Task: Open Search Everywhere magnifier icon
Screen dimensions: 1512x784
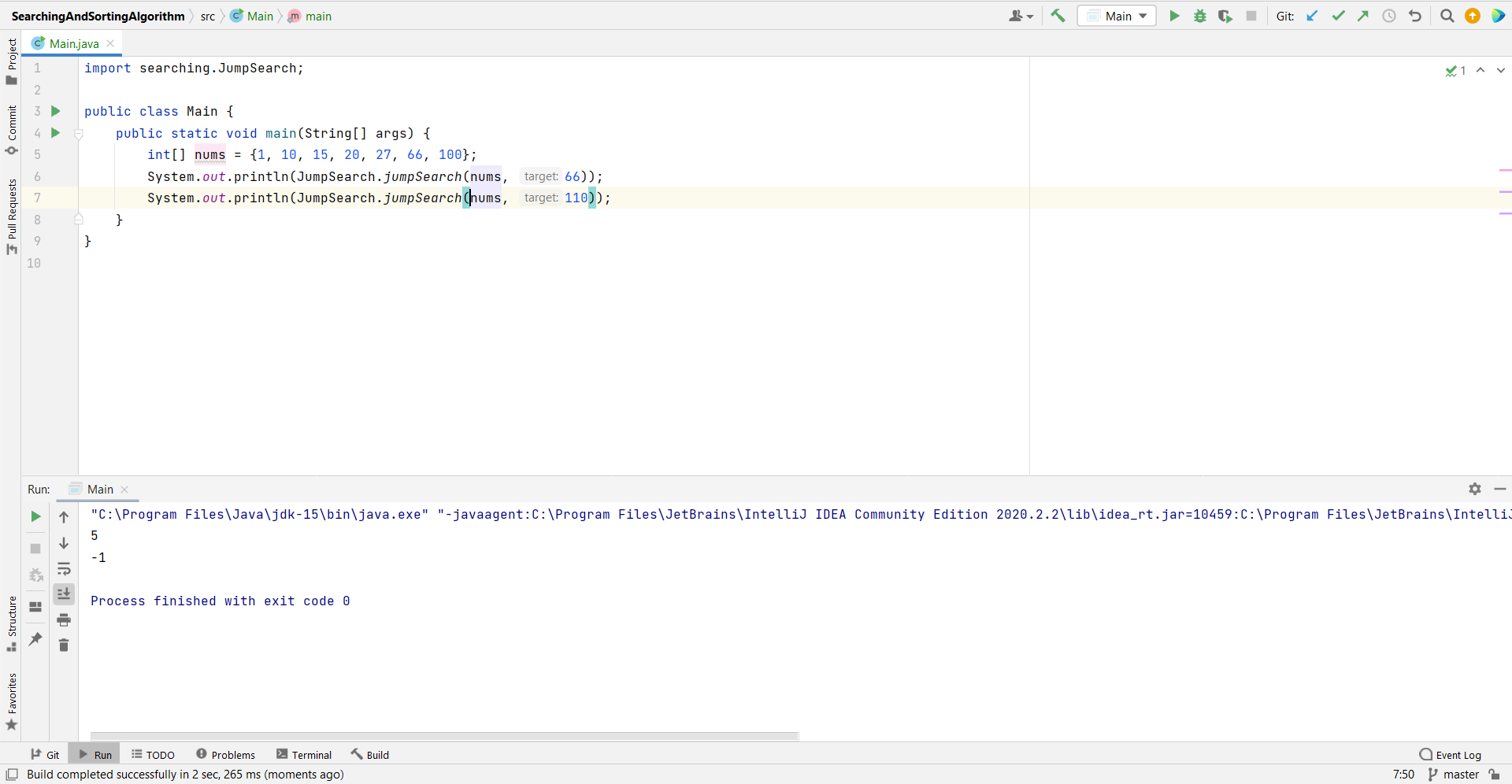Action: pos(1447,16)
